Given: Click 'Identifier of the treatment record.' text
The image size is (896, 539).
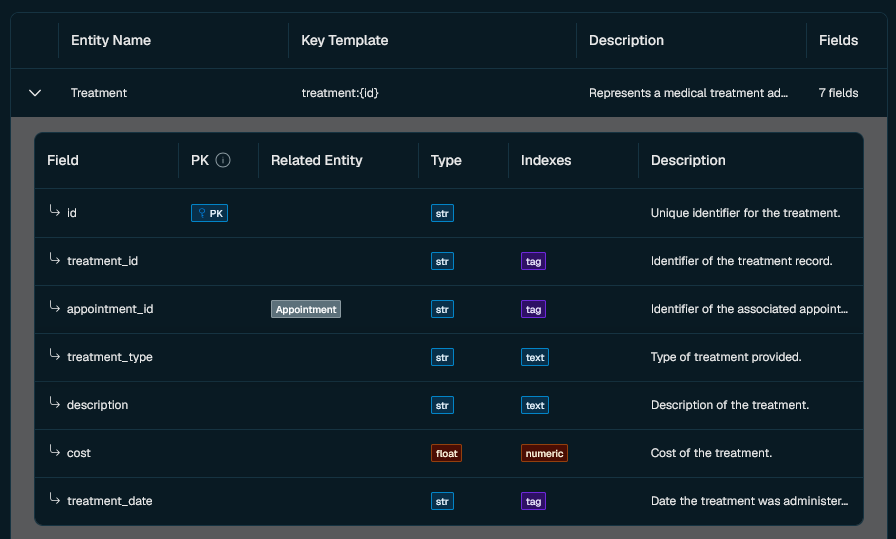Looking at the screenshot, I should point(741,261).
